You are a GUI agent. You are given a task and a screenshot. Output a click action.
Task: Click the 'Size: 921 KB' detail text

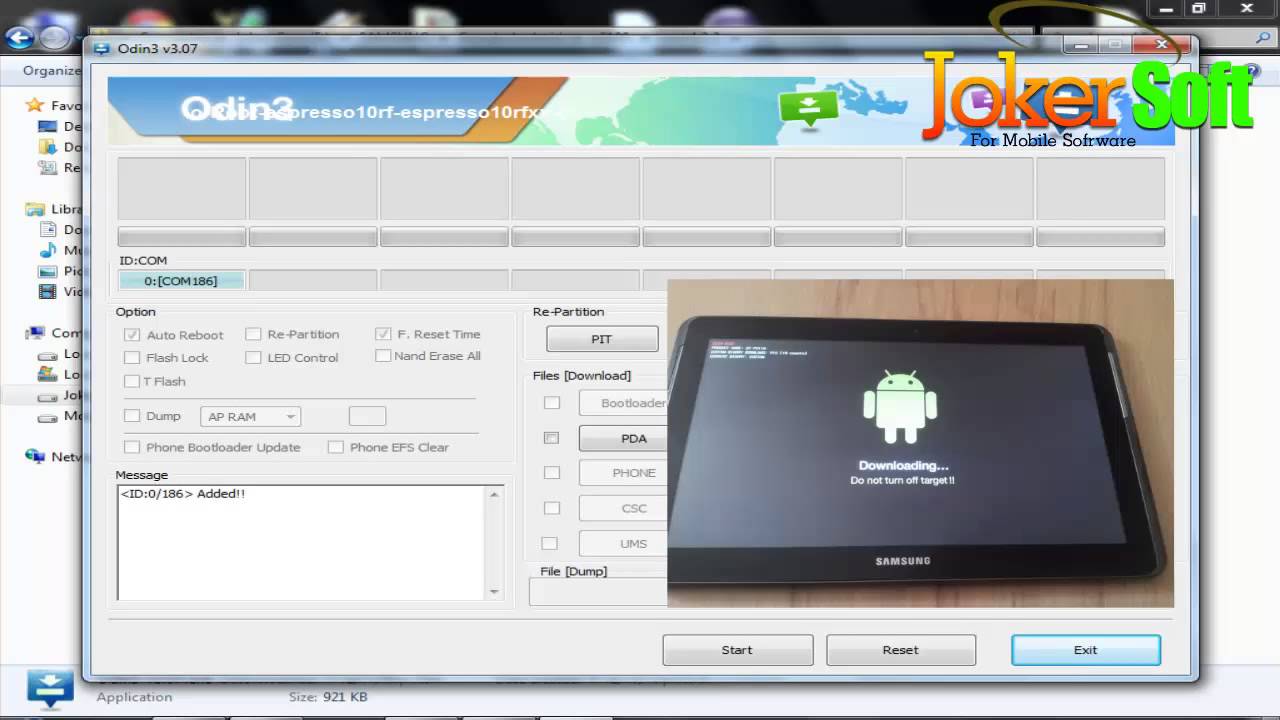point(328,697)
